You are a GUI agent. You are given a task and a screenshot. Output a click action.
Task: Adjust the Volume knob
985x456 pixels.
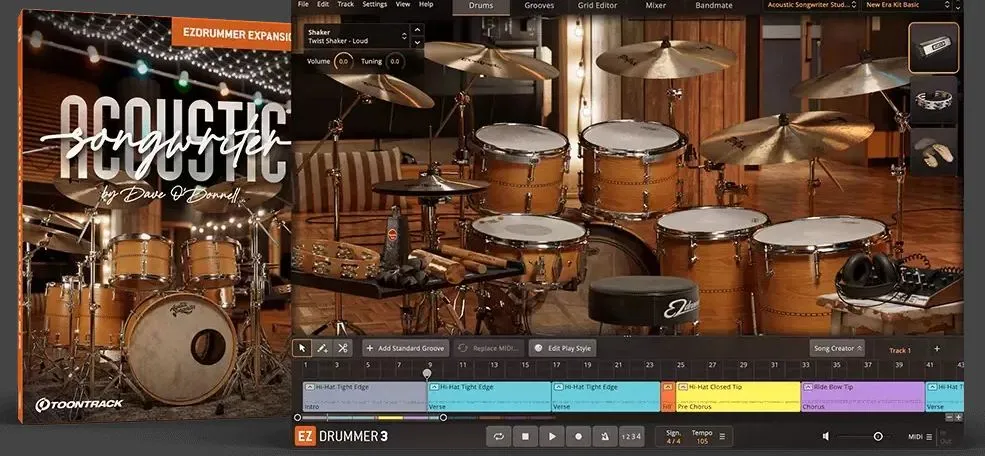click(343, 62)
